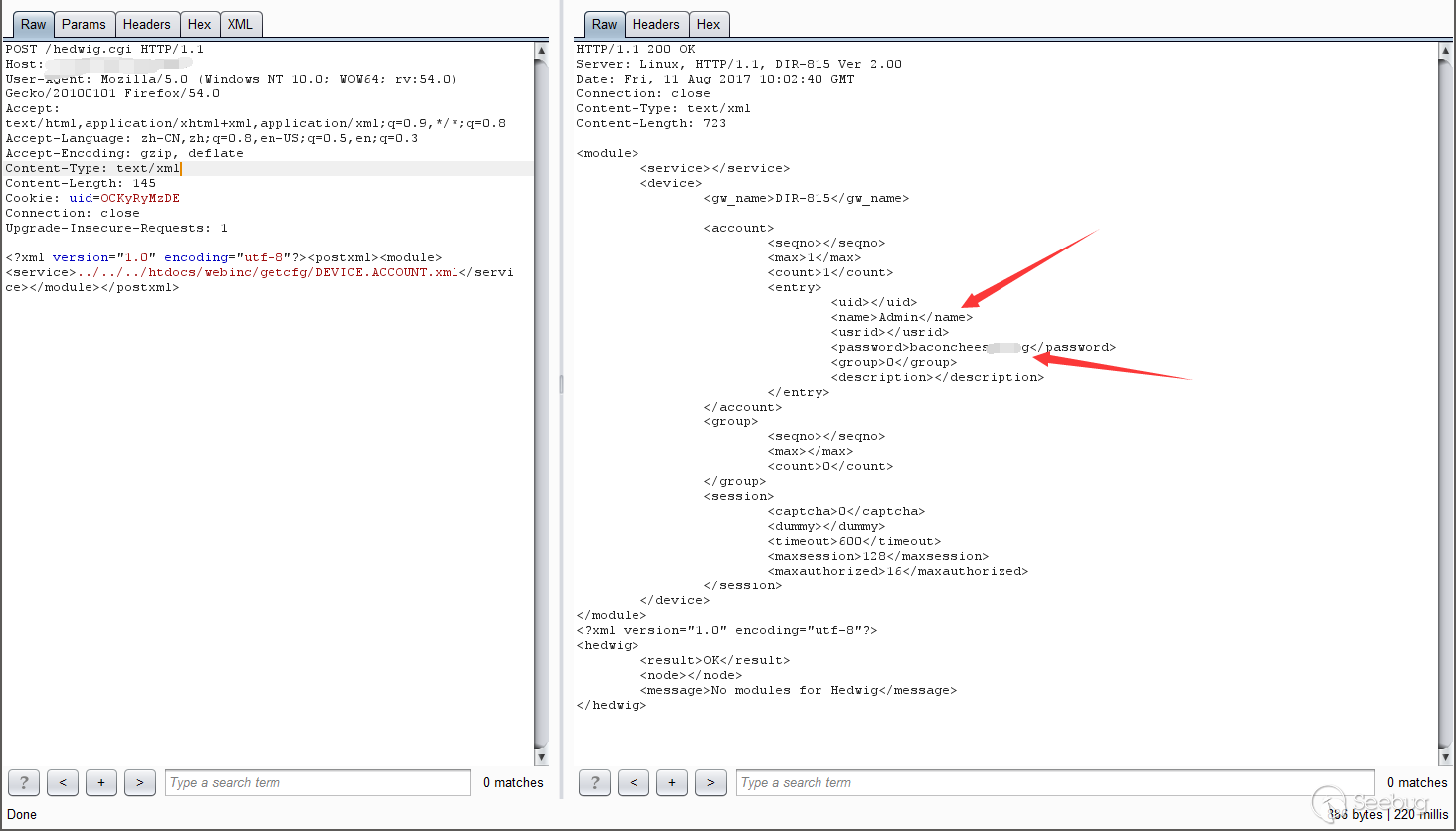Viewport: 1456px width, 831px height.
Task: Click the response pane scrollbar down arrow
Action: (x=1445, y=757)
